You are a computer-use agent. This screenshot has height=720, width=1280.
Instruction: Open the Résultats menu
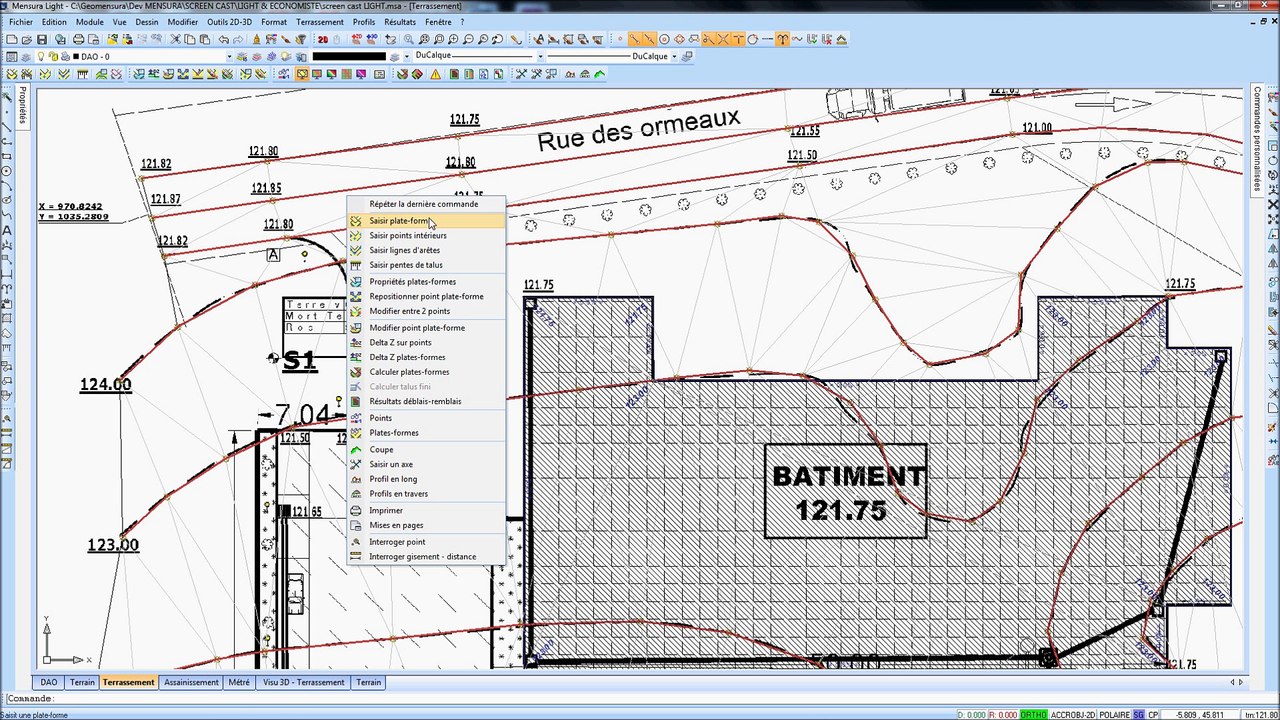tap(400, 22)
